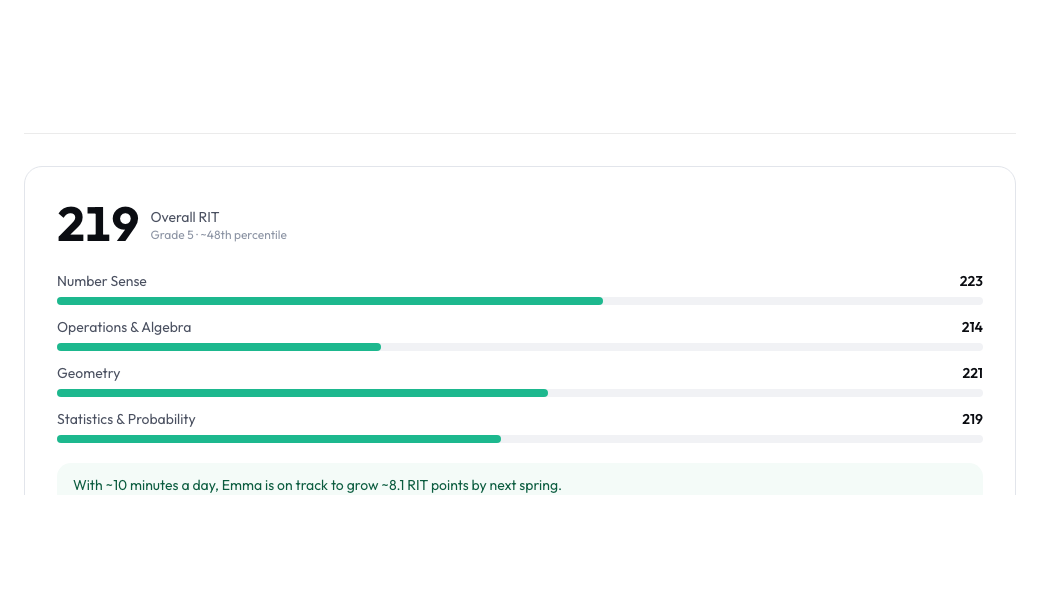Click the Number Sense label
The image size is (1040, 600).
click(x=101, y=281)
